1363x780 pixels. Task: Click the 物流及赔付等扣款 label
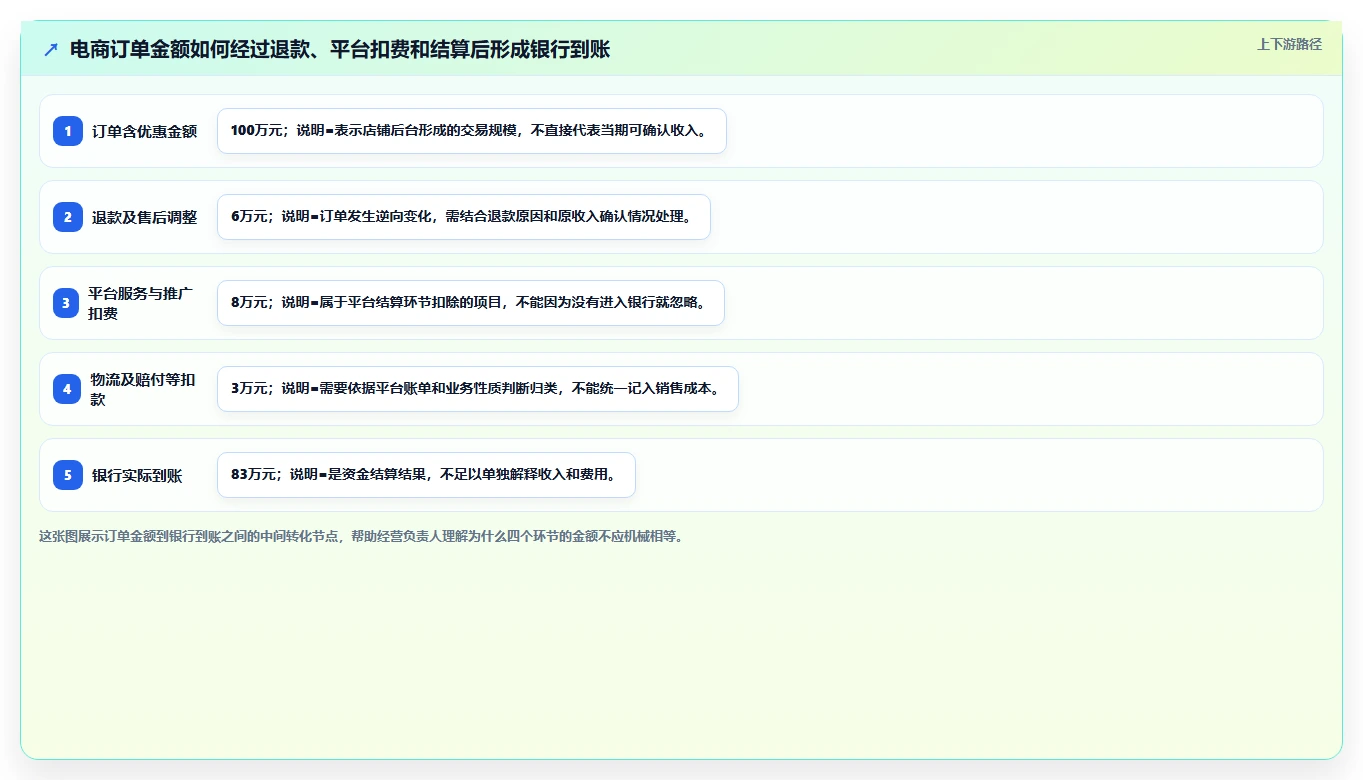(143, 389)
